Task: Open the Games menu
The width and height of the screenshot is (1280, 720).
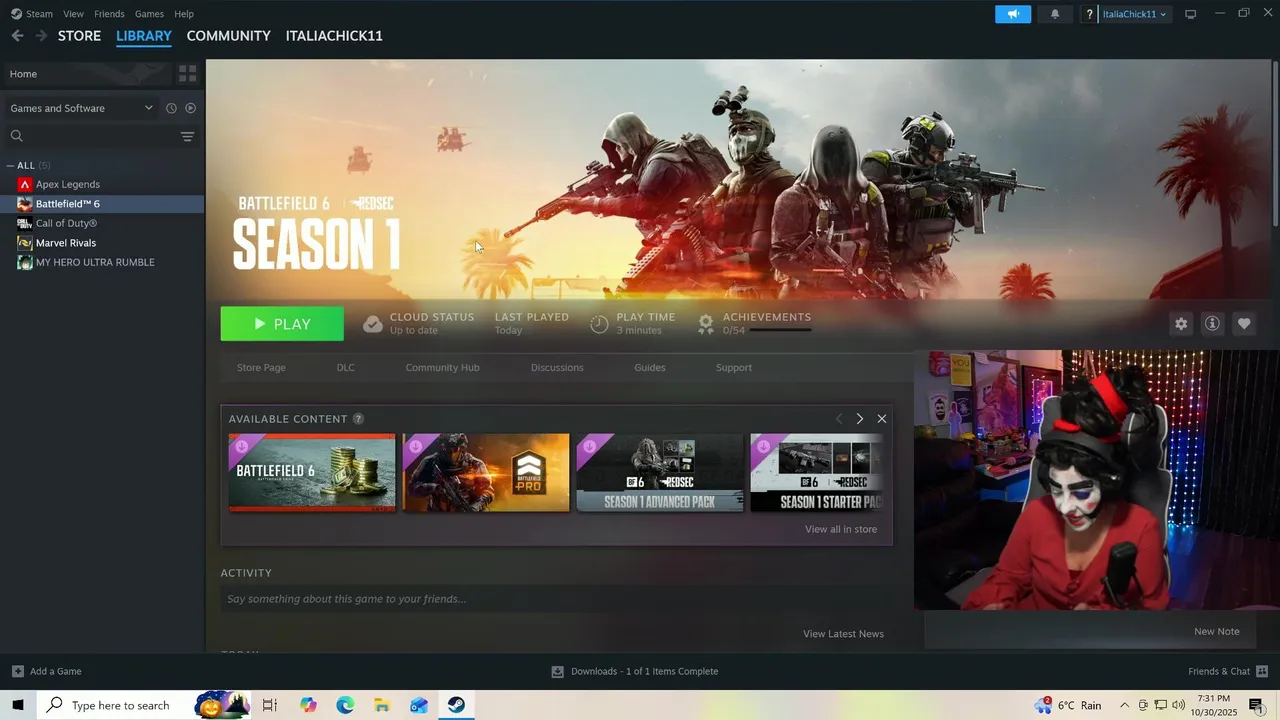Action: [149, 14]
